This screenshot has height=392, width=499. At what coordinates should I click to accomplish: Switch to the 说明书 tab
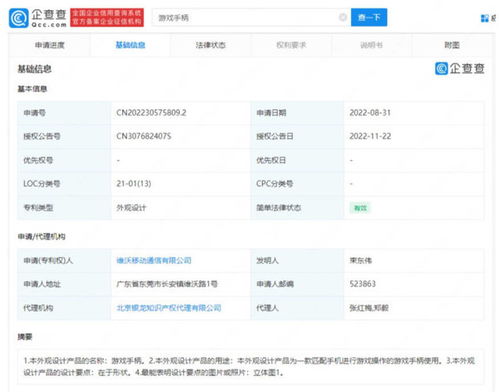(372, 45)
